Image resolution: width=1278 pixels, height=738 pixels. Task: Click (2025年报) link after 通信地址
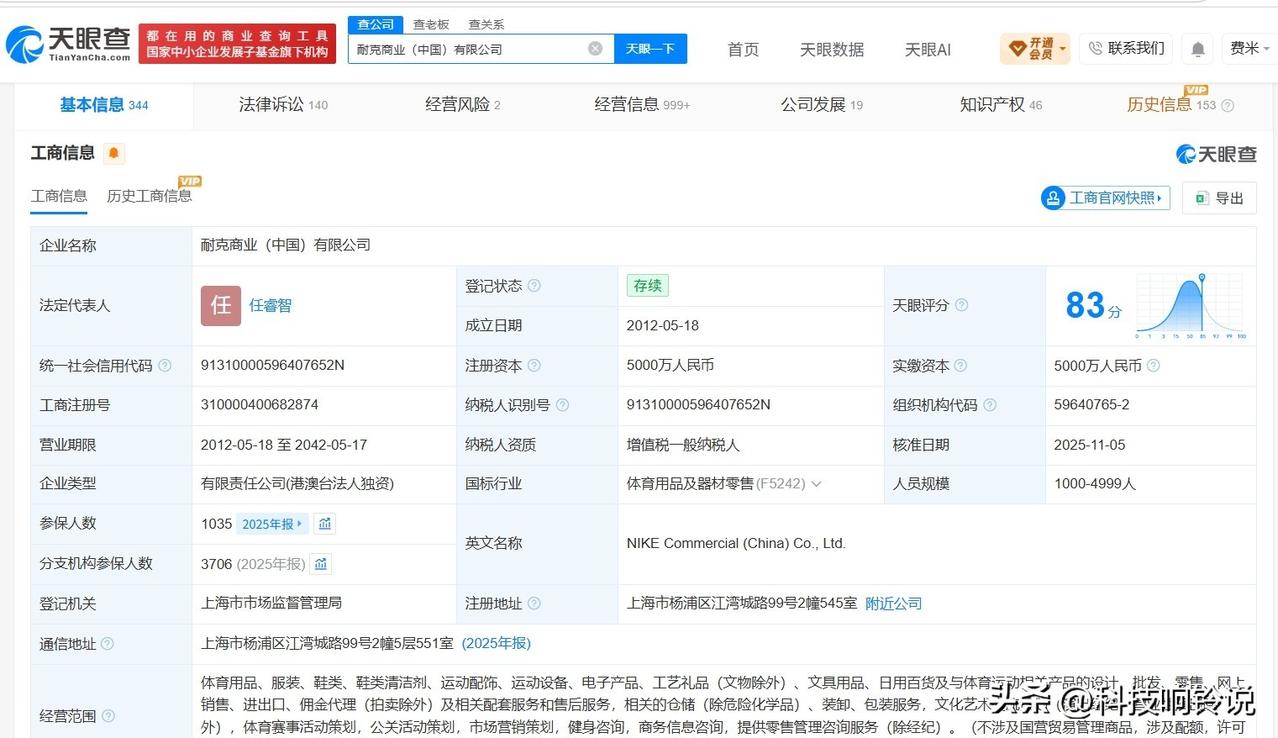pos(496,644)
